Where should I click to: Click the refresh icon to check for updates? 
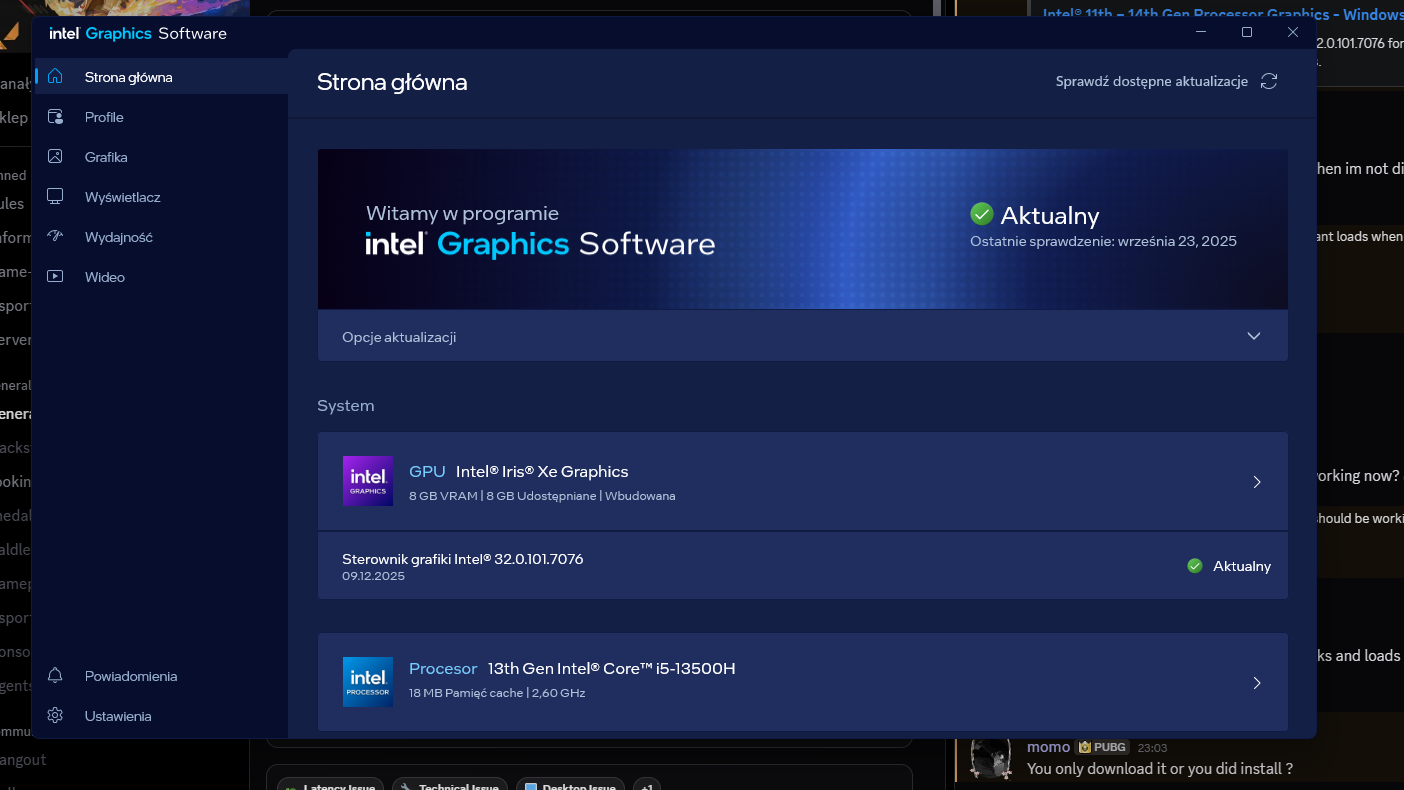point(1269,81)
